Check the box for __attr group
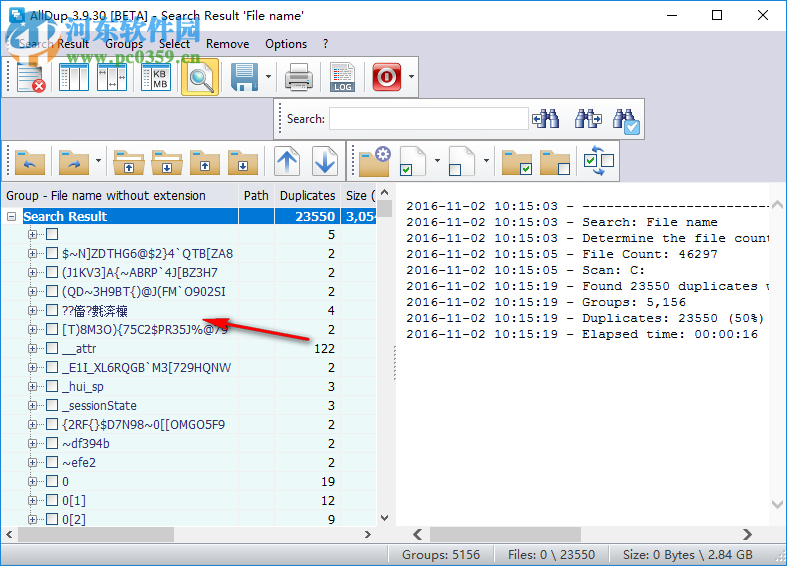The image size is (787, 566). (52, 348)
